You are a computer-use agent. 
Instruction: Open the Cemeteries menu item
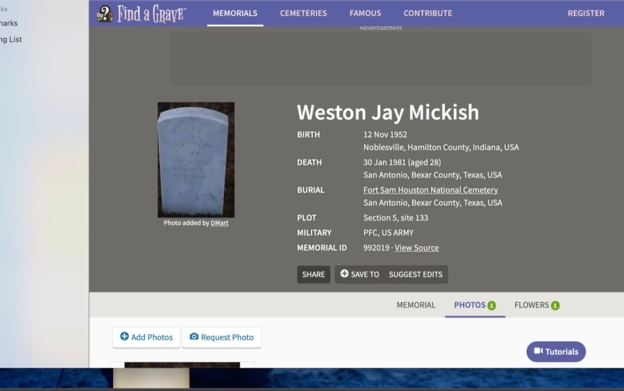(303, 13)
